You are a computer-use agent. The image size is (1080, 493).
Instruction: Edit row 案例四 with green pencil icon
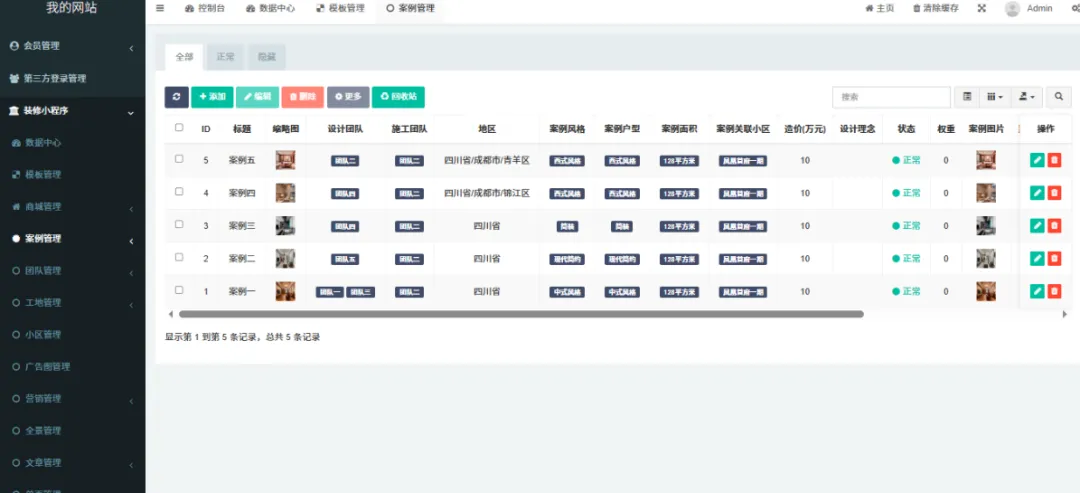pyautogui.click(x=1037, y=193)
